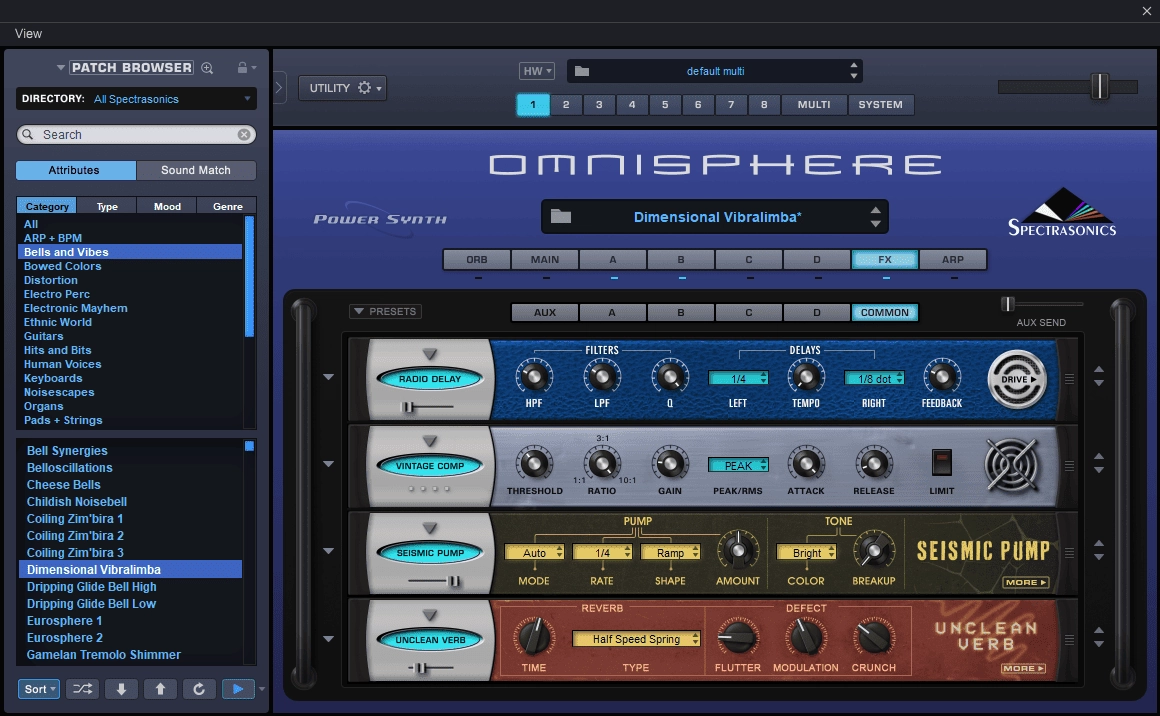Click the Radio Delay FEEDBACK knob
The width and height of the screenshot is (1160, 716).
pyautogui.click(x=942, y=376)
